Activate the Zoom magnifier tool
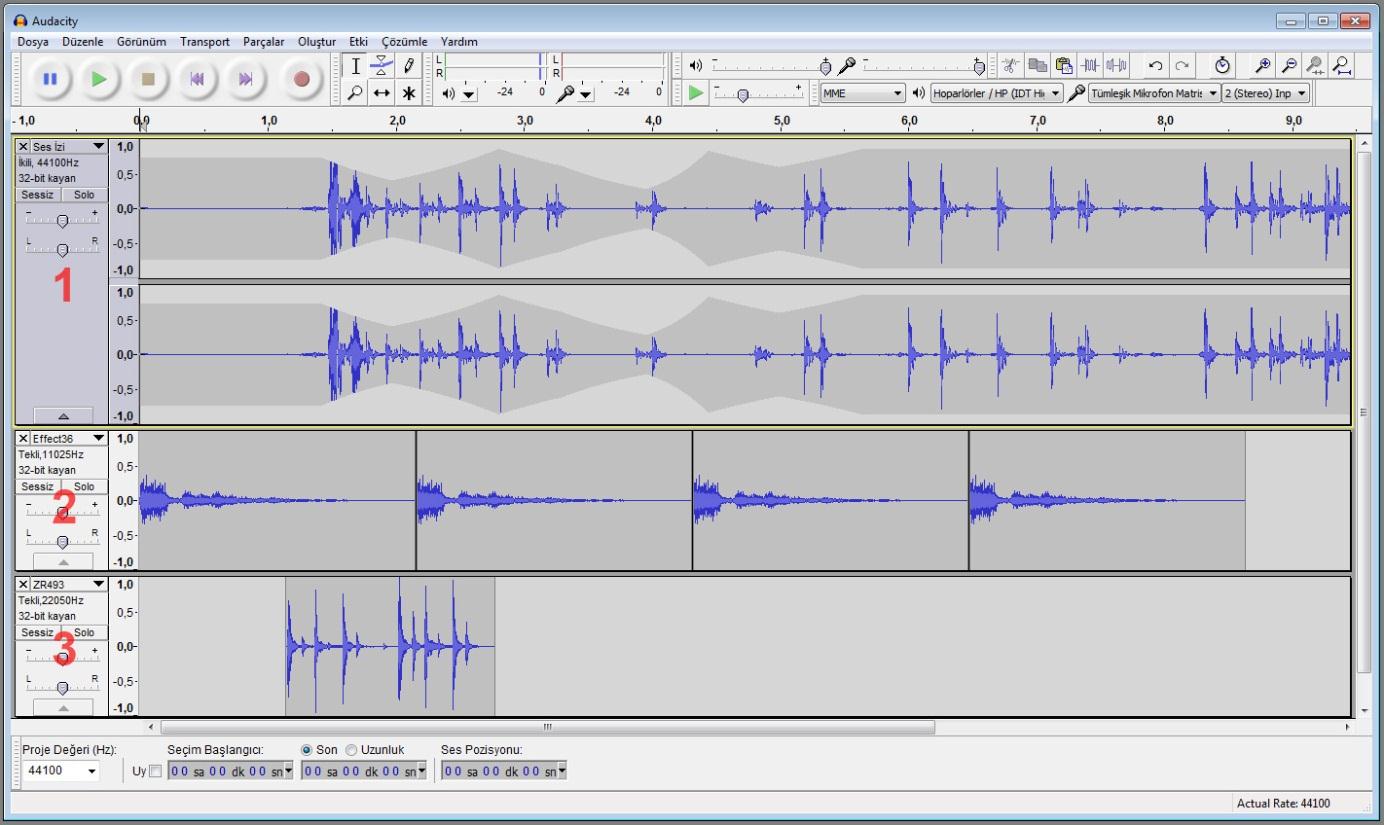 coord(355,92)
